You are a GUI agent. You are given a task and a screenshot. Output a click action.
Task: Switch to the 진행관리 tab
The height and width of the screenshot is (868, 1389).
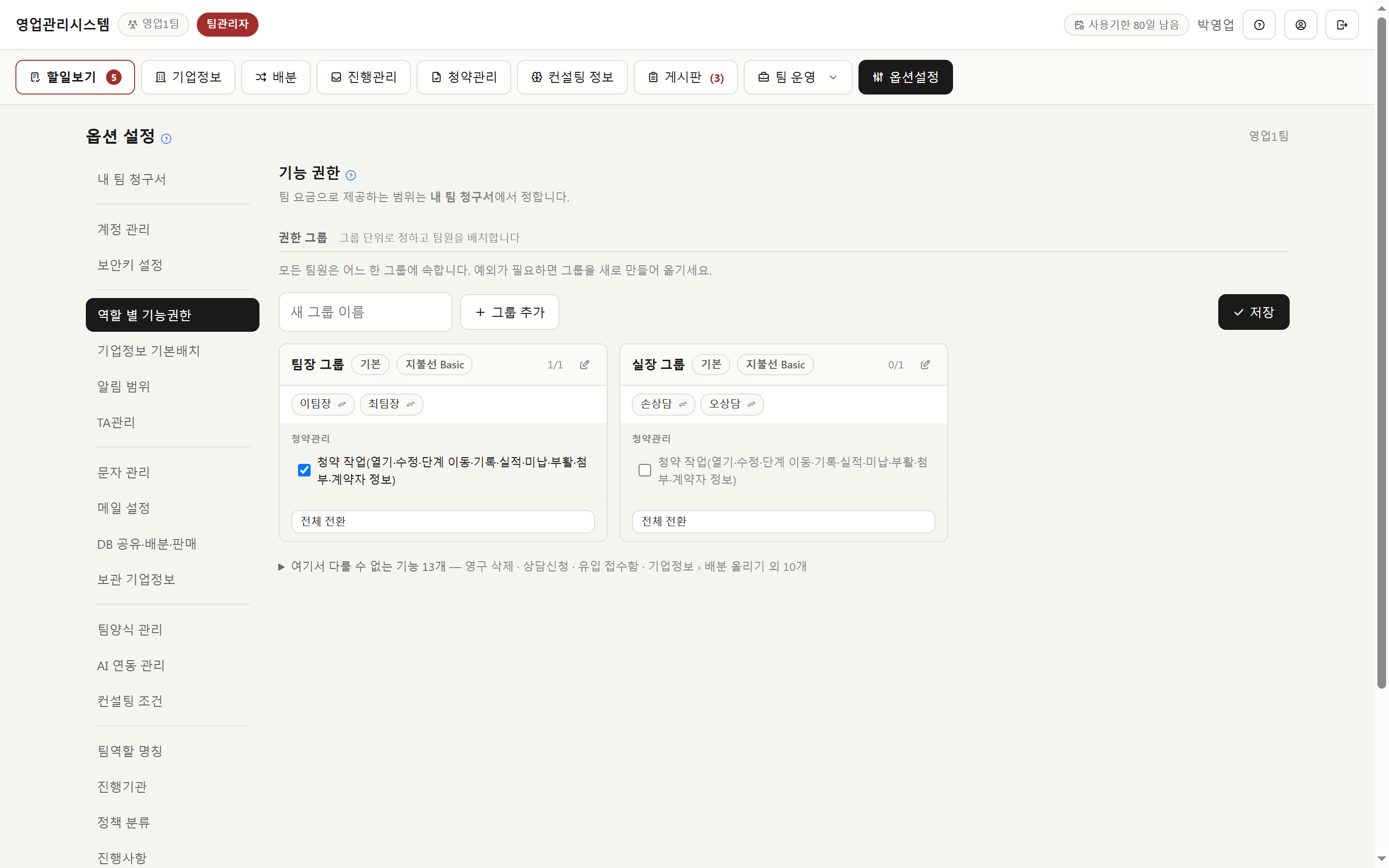[363, 77]
